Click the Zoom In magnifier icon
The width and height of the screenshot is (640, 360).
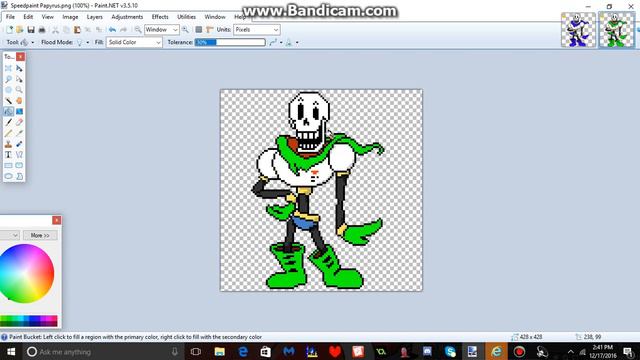tap(185, 29)
